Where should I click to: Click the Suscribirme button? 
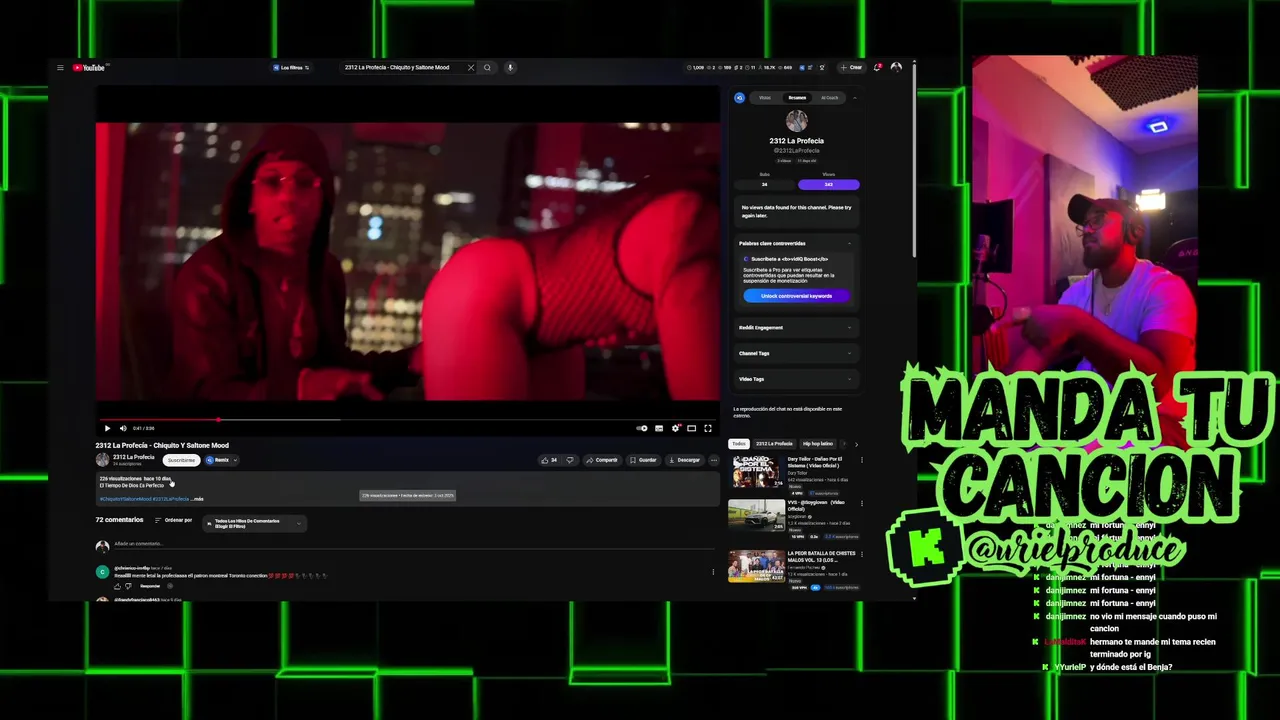181,460
